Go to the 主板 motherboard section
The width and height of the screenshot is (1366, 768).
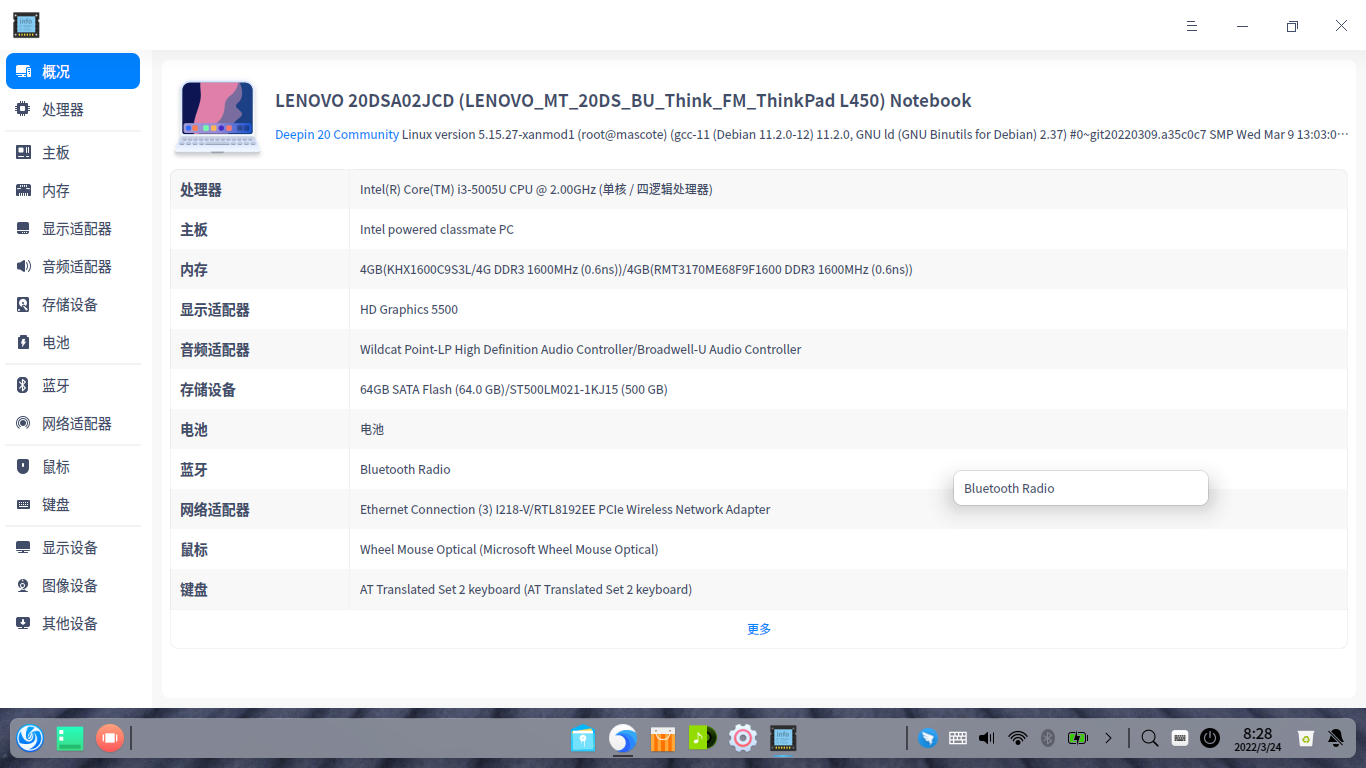click(73, 152)
